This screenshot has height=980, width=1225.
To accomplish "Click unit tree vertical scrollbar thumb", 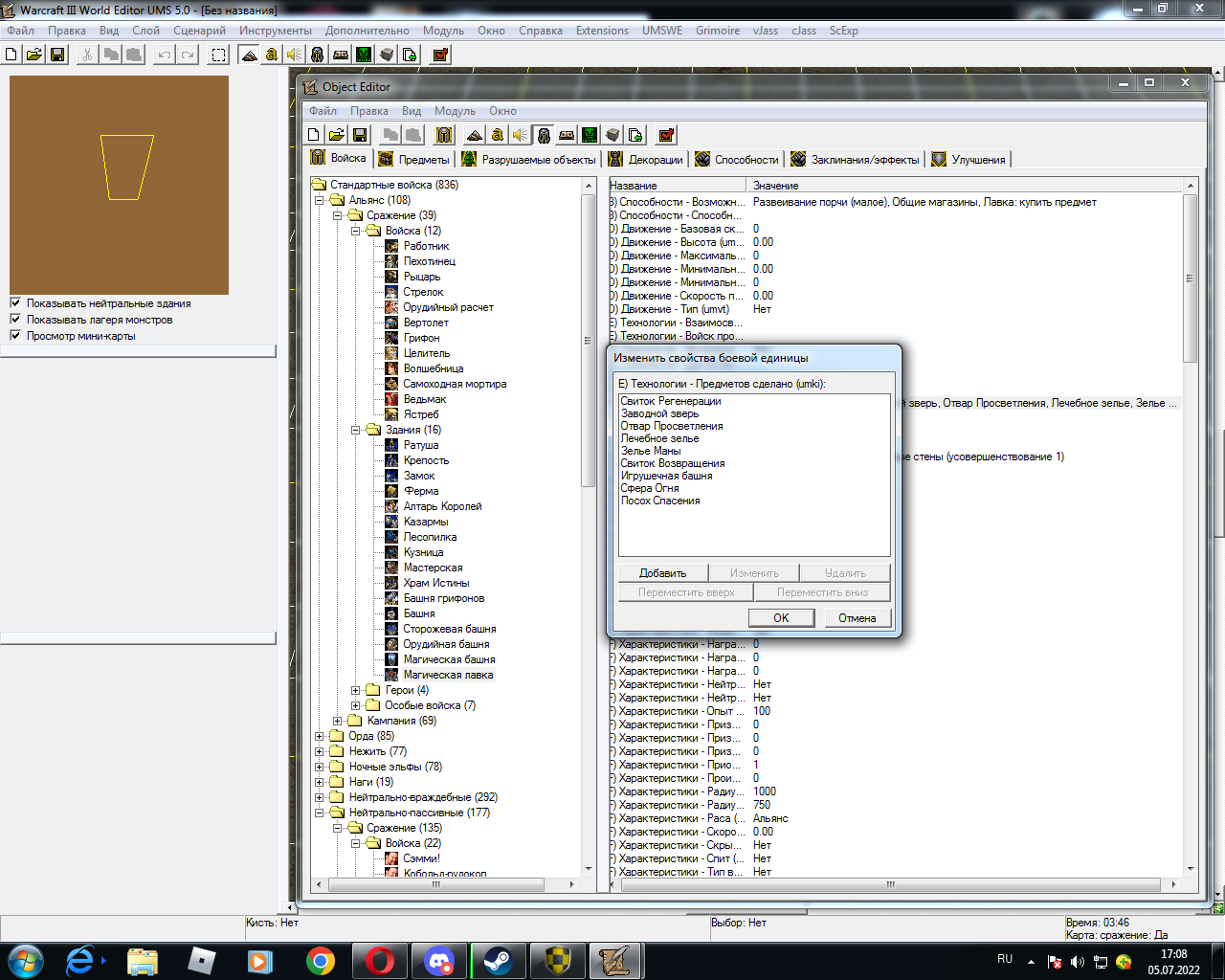I will (589, 340).
